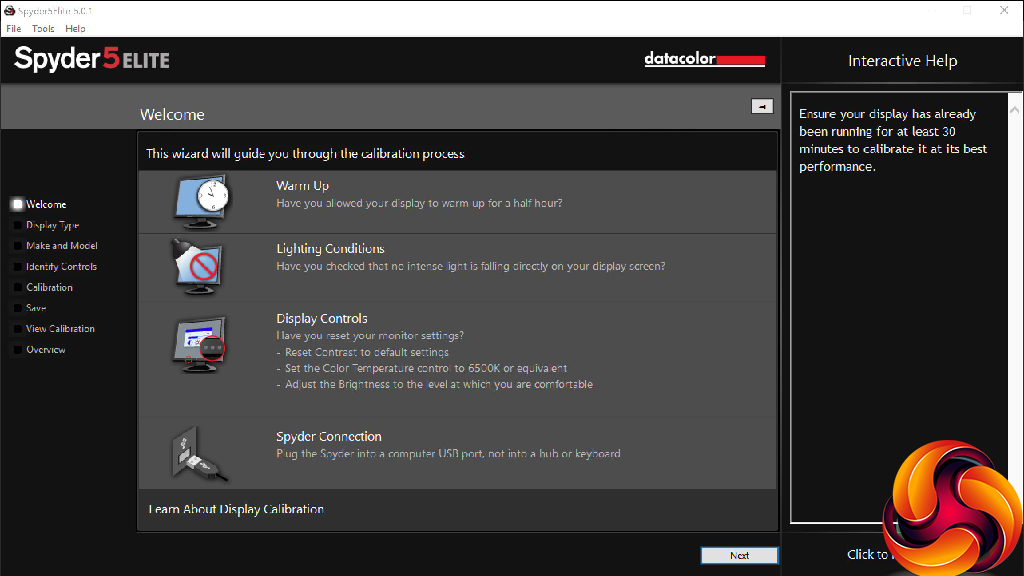The image size is (1024, 576).
Task: Click the Lighting Conditions heading
Action: [330, 249]
